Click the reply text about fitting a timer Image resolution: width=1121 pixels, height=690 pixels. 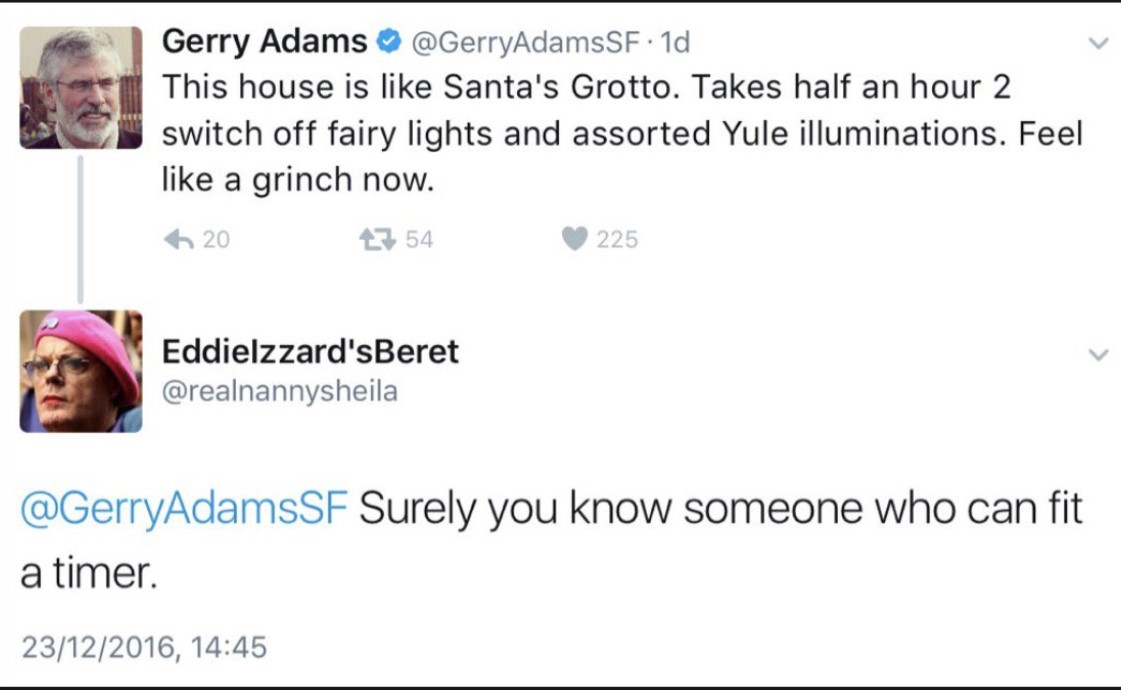tap(720, 510)
